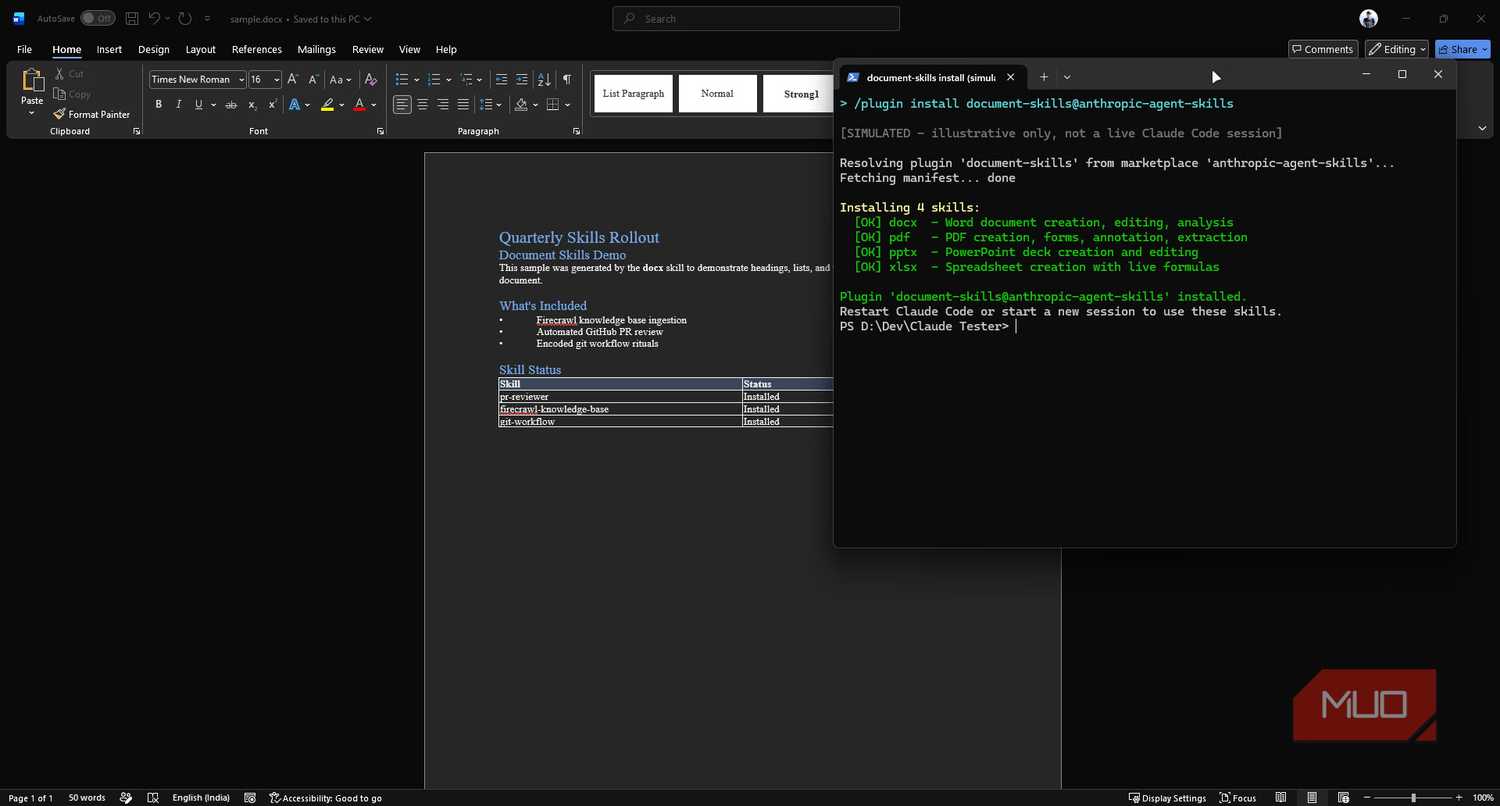The image size is (1500, 806).
Task: Click the 50 words count in status bar
Action: pyautogui.click(x=87, y=798)
